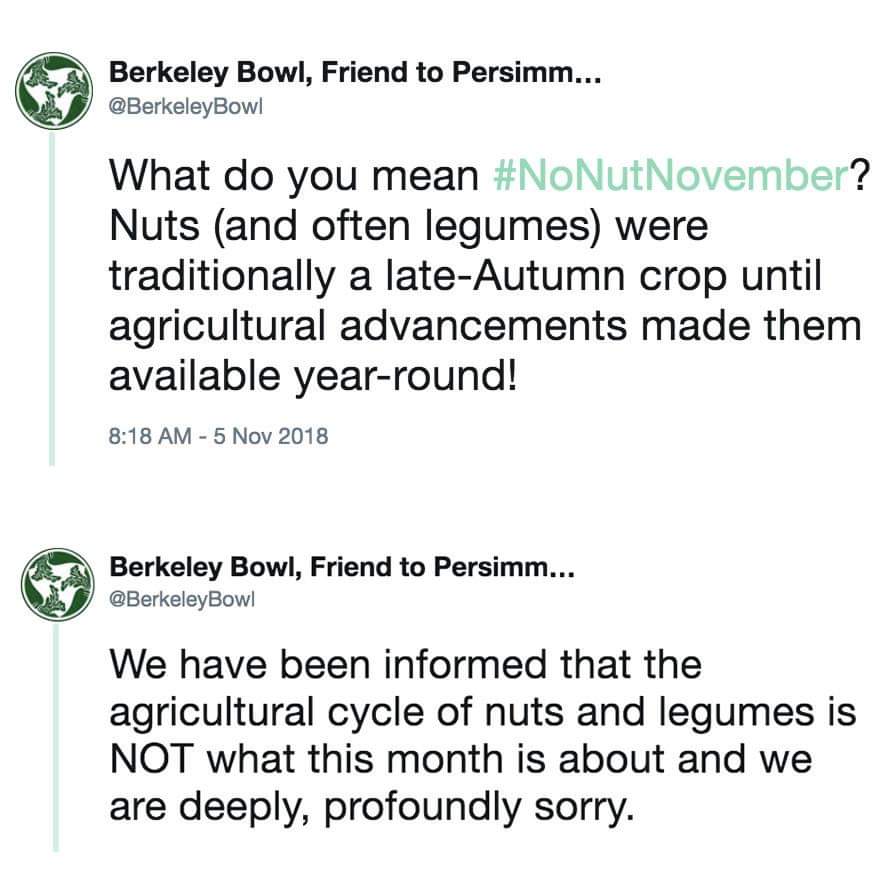This screenshot has width=886, height=886.
Task: Open the @BerkeleyBowl handle under the second tweet name
Action: [x=182, y=599]
